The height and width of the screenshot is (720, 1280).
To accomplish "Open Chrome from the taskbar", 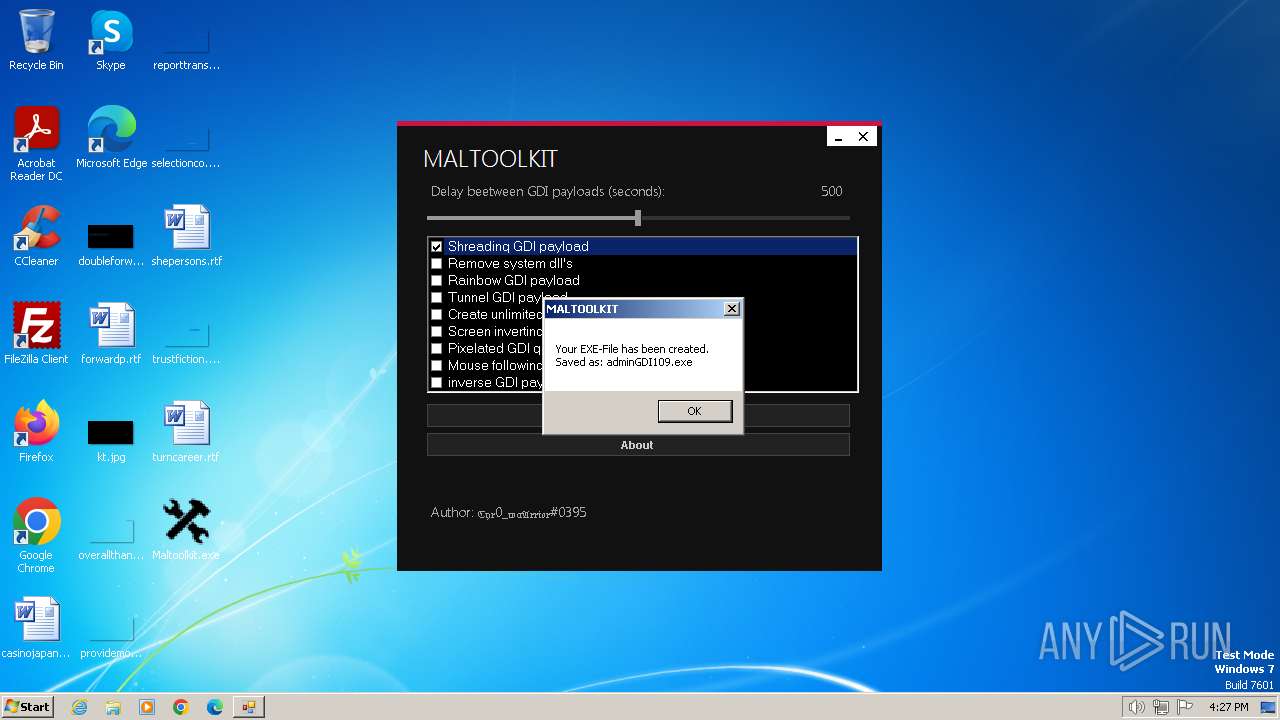I will pyautogui.click(x=181, y=707).
